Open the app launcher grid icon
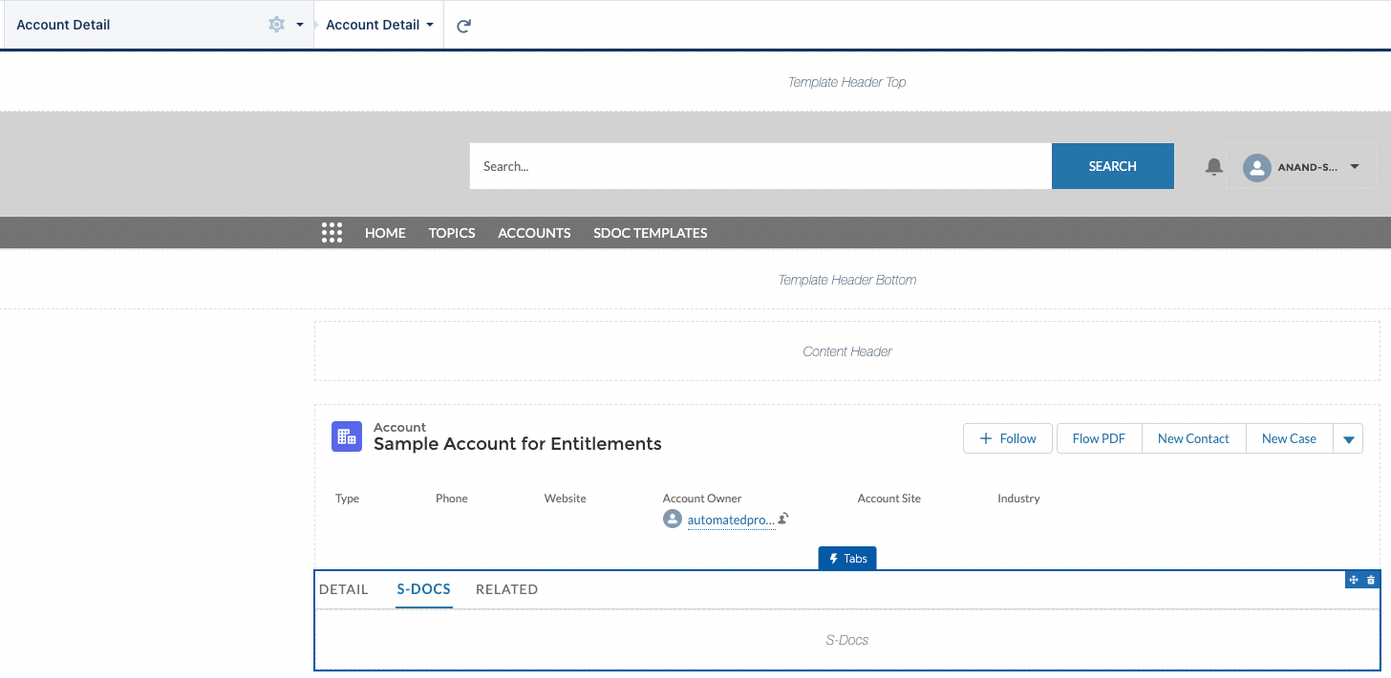This screenshot has width=1391, height=678. pos(332,233)
